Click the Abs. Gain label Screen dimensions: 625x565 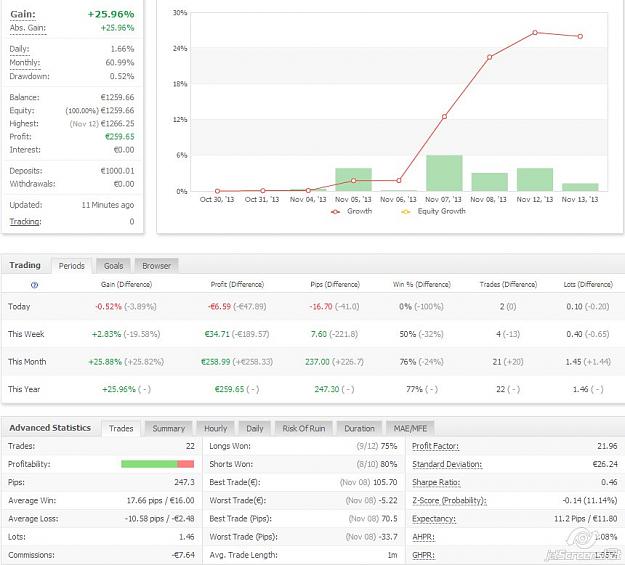point(28,28)
